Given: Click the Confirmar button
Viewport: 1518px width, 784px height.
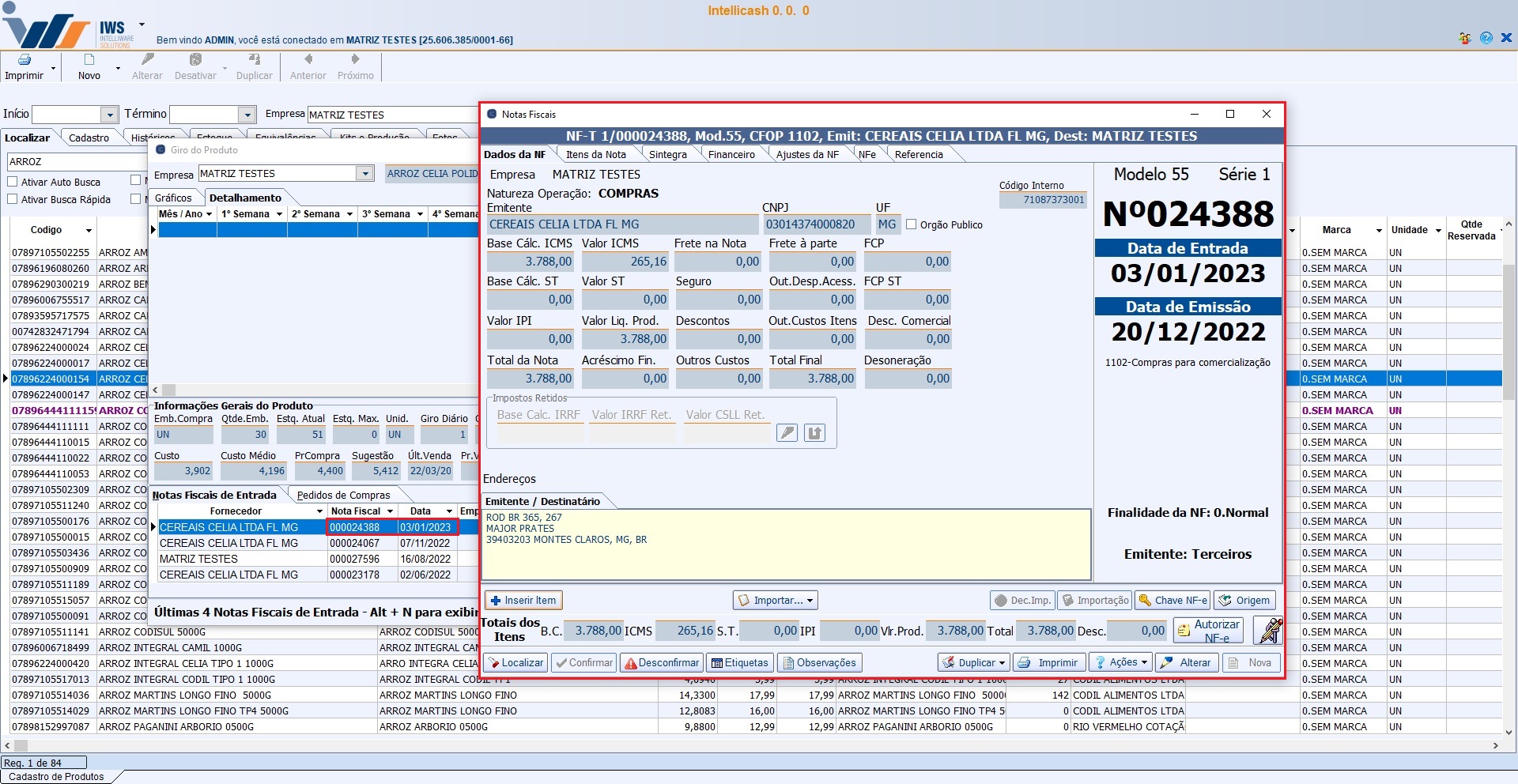Looking at the screenshot, I should [x=584, y=663].
